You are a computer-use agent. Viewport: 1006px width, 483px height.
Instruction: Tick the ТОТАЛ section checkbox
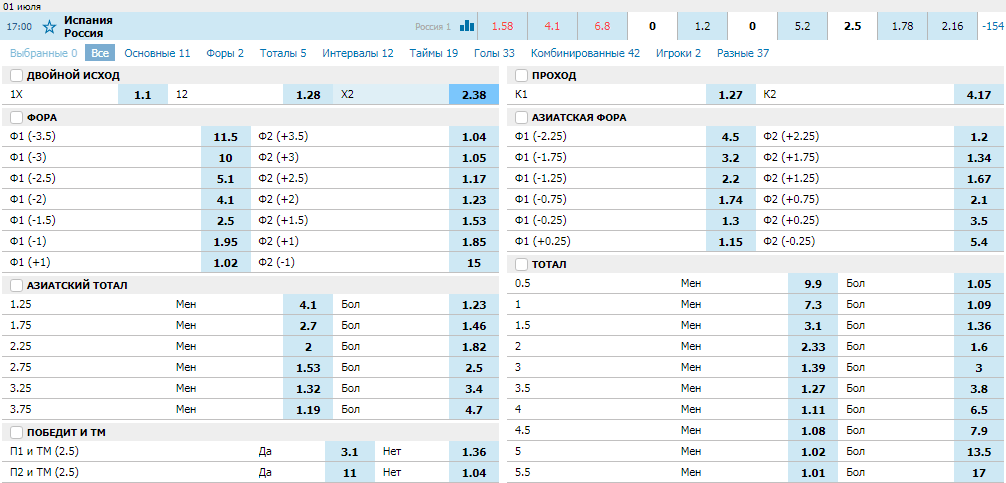tap(522, 264)
